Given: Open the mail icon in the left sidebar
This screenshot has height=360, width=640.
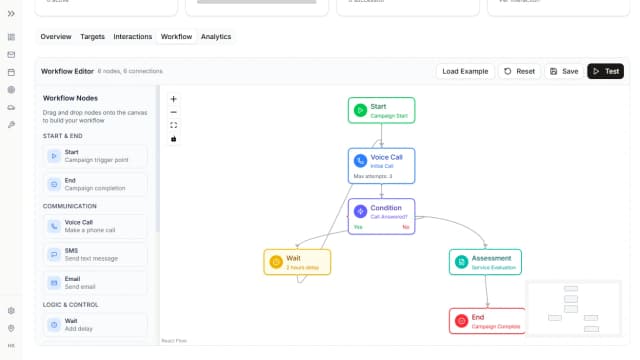Looking at the screenshot, I should [x=11, y=54].
